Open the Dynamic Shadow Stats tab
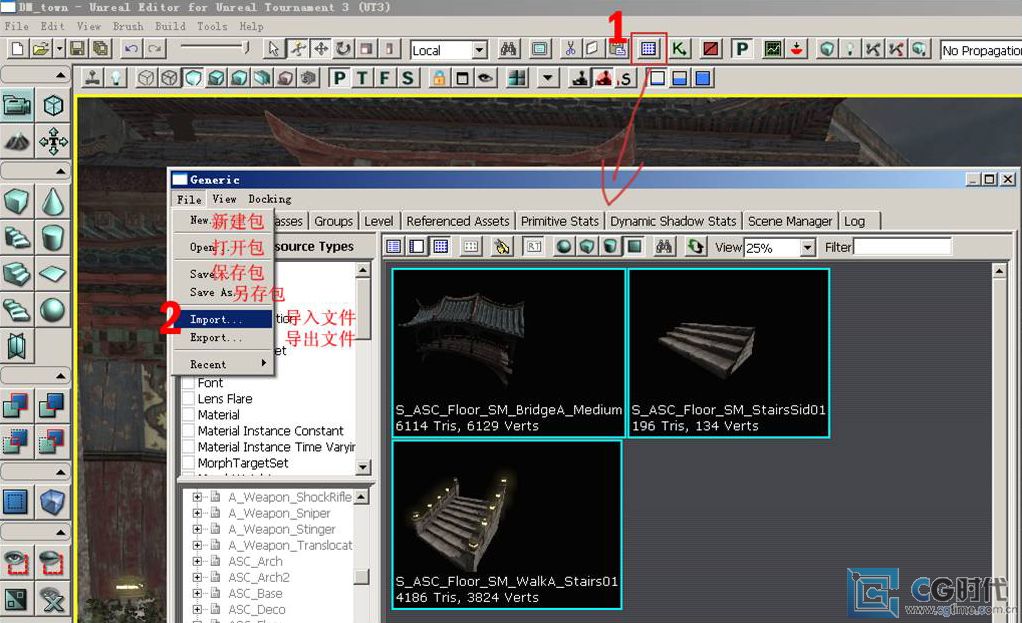This screenshot has height=623, width=1022. (x=673, y=222)
